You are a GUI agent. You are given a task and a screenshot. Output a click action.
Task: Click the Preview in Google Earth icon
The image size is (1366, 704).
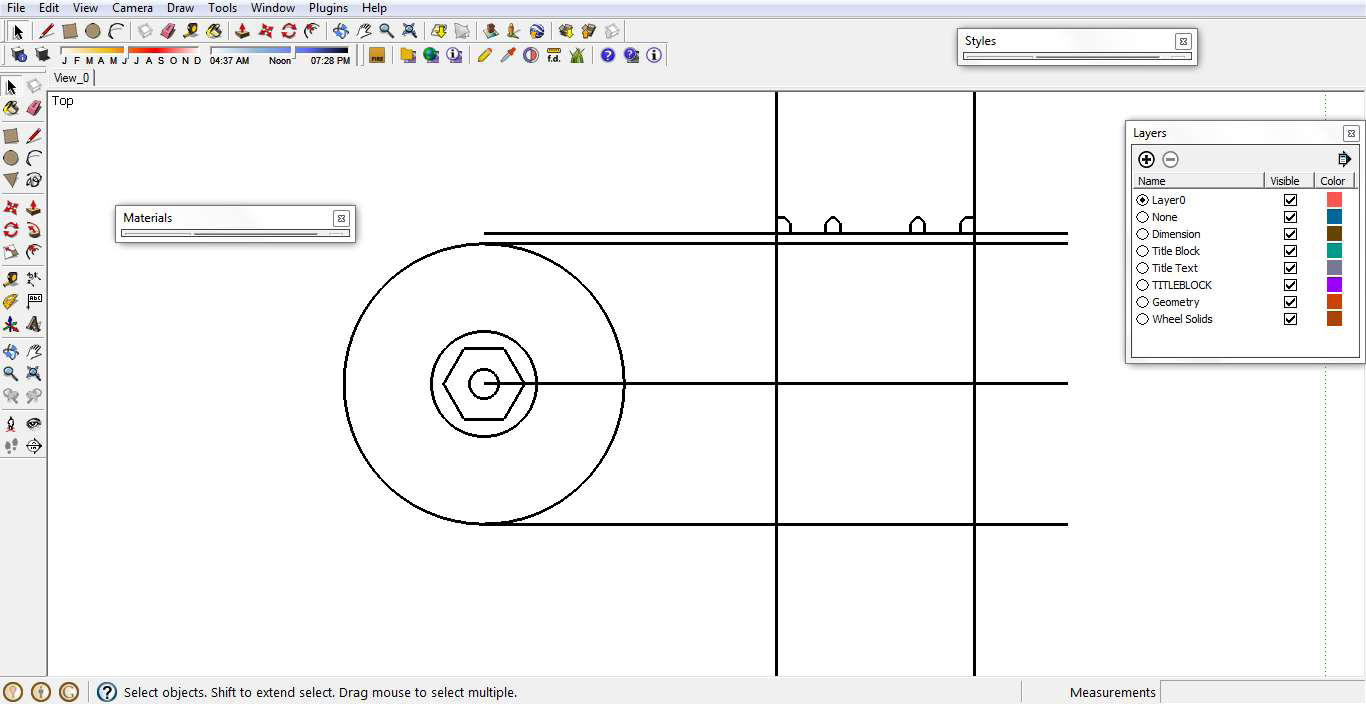pos(537,31)
